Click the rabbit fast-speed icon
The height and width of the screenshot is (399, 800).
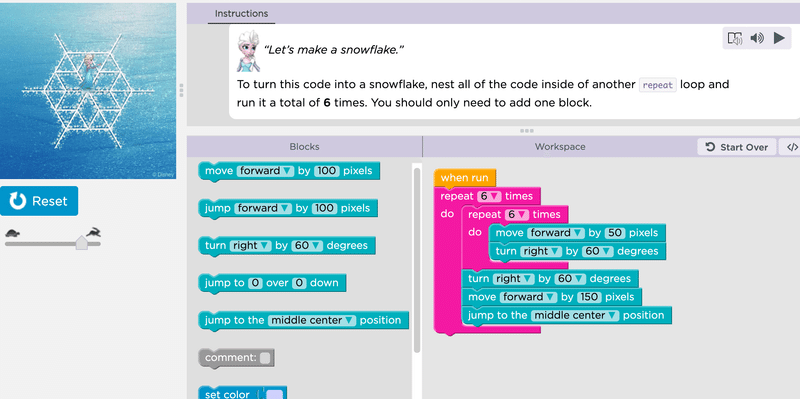click(x=93, y=233)
